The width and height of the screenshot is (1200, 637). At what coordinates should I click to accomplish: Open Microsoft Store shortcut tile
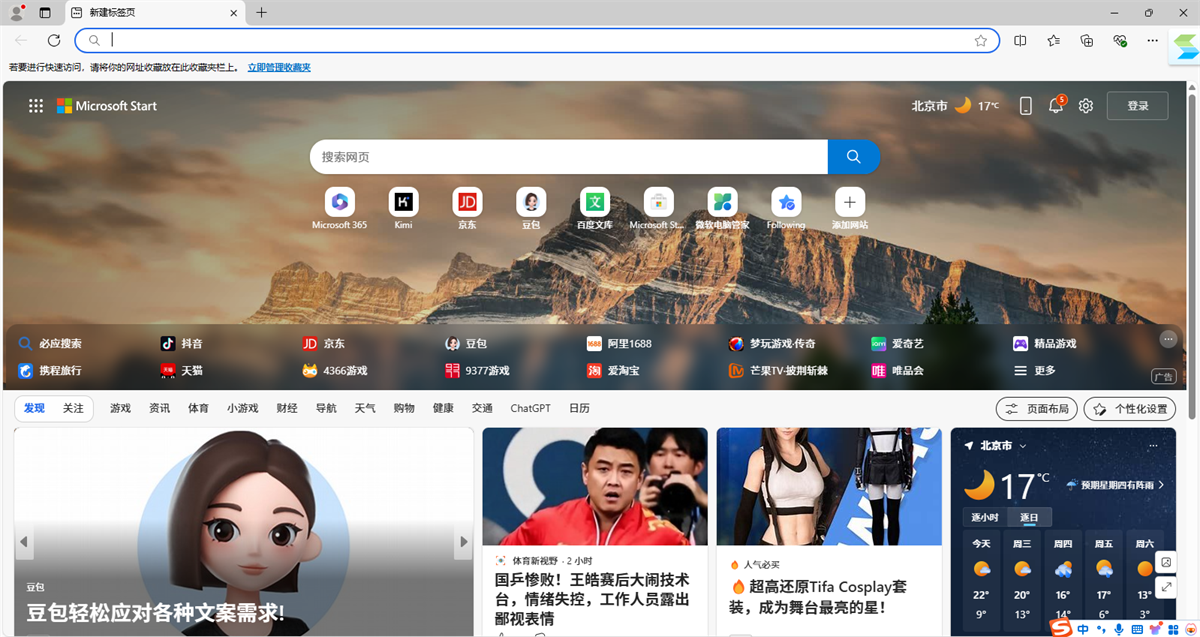pos(658,209)
